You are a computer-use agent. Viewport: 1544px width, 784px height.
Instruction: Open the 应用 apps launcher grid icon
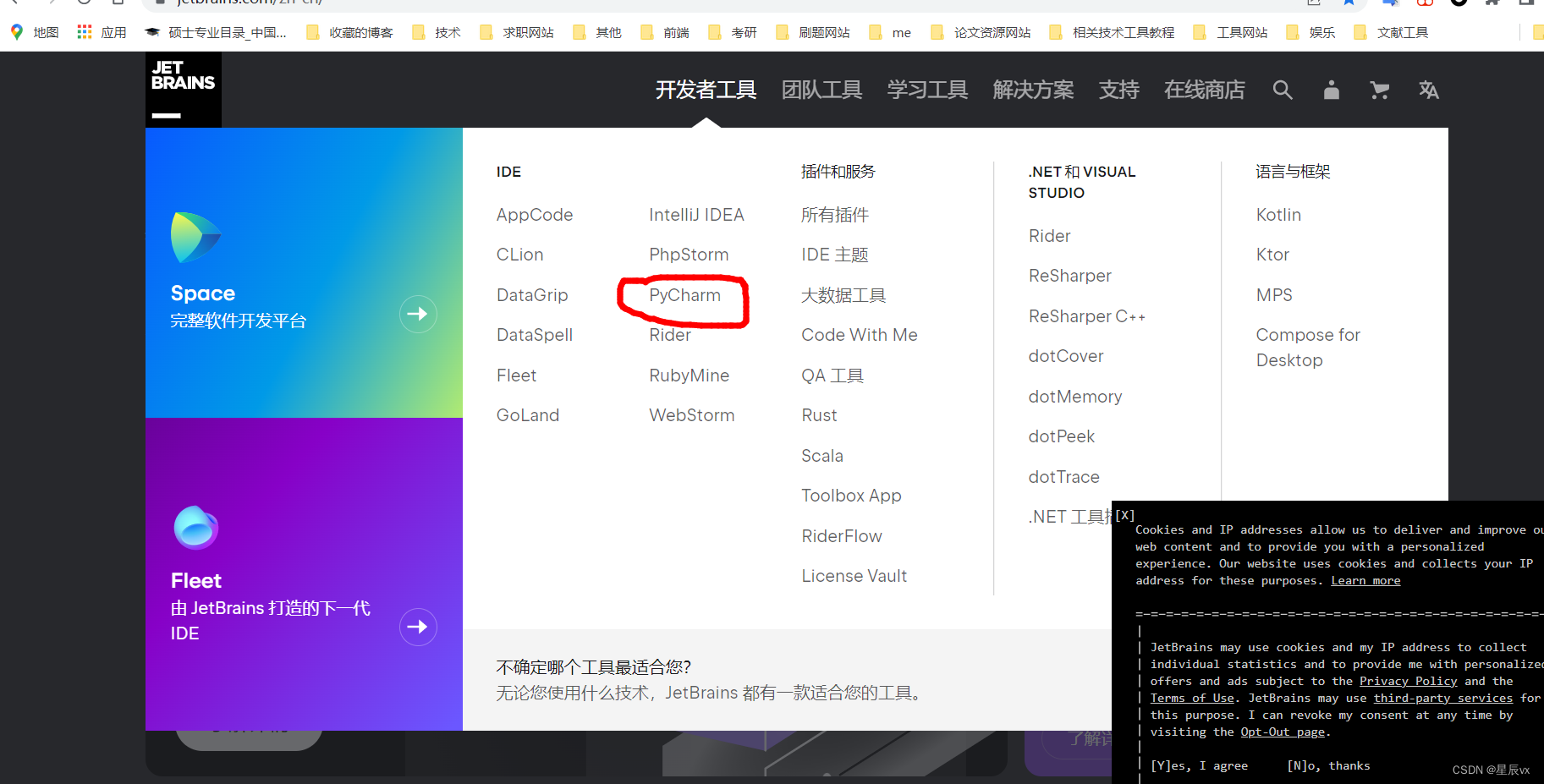[x=84, y=31]
